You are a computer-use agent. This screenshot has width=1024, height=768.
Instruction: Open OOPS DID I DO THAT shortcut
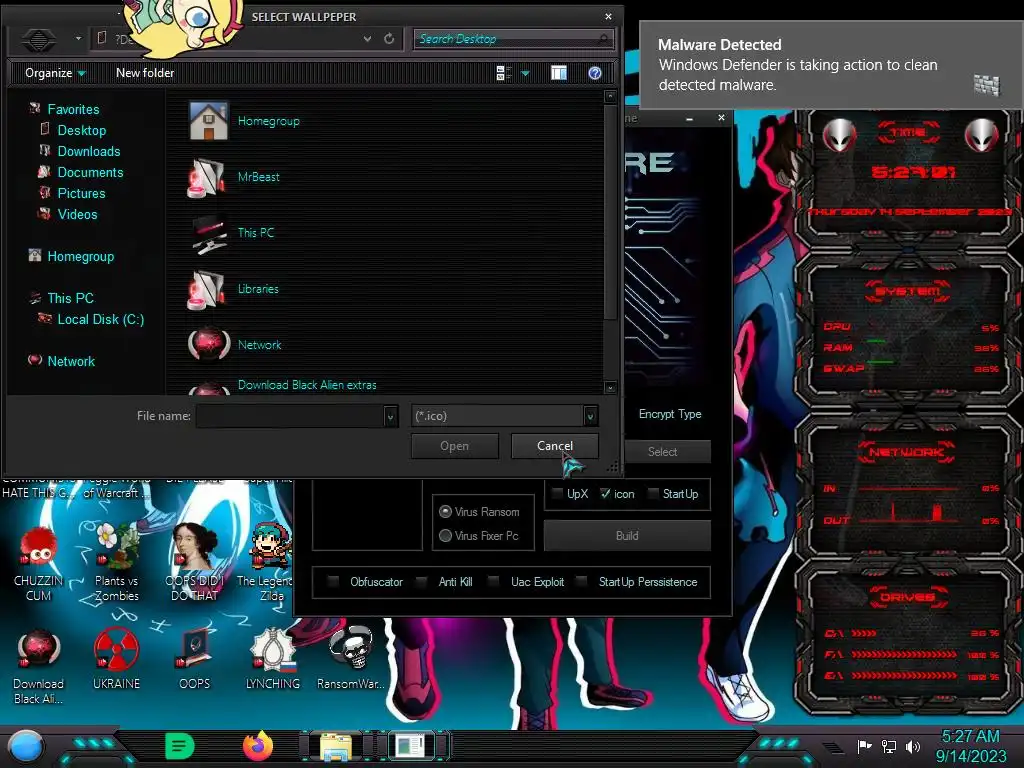point(195,546)
